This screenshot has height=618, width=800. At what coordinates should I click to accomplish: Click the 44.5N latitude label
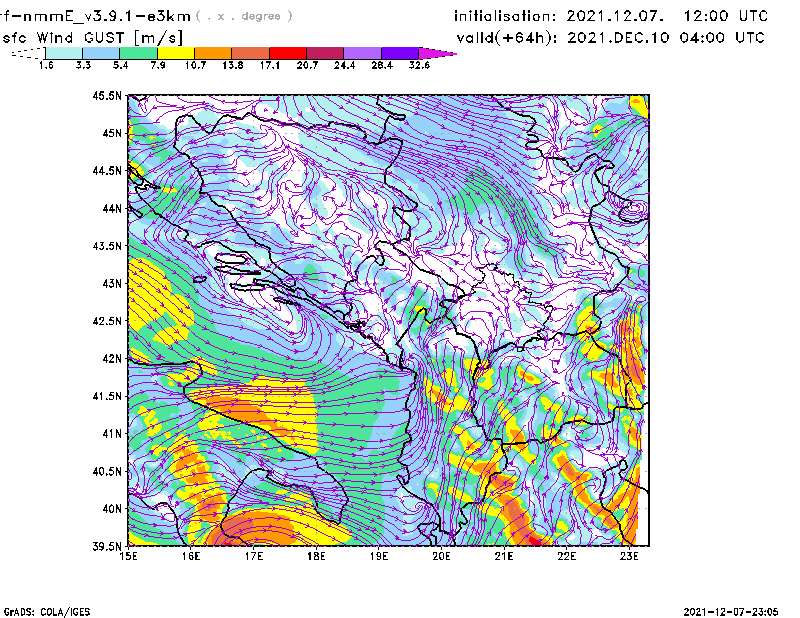(107, 170)
